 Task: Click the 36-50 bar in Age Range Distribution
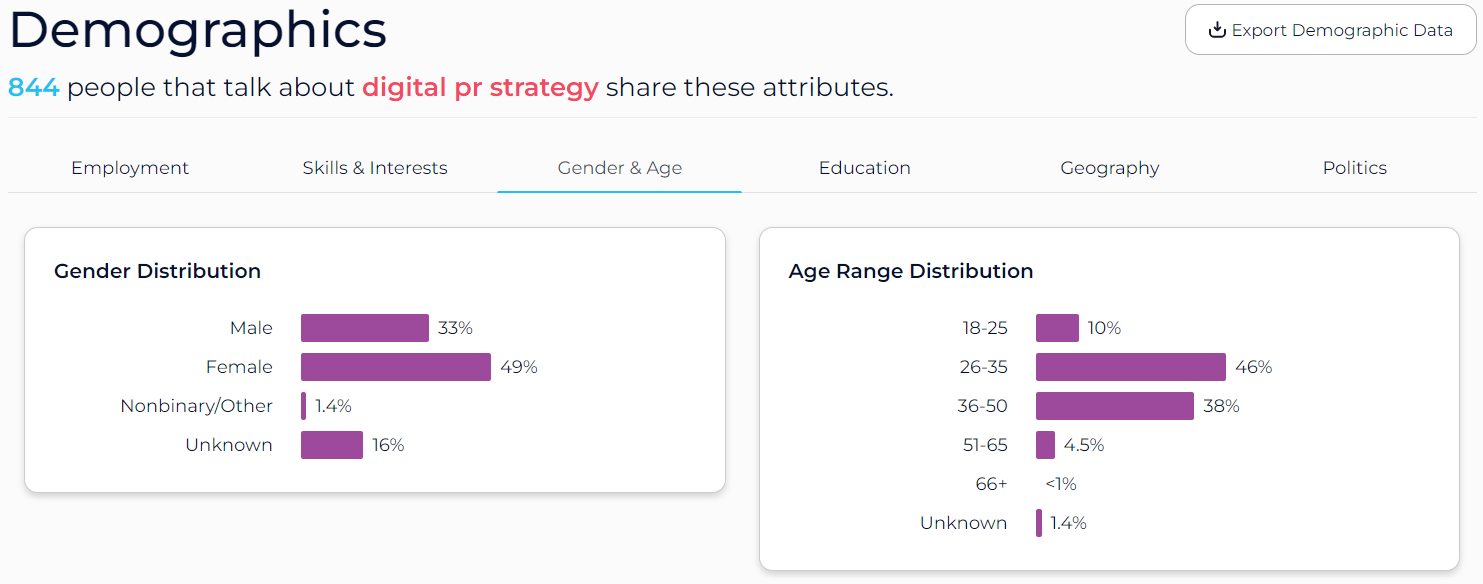(x=1113, y=405)
